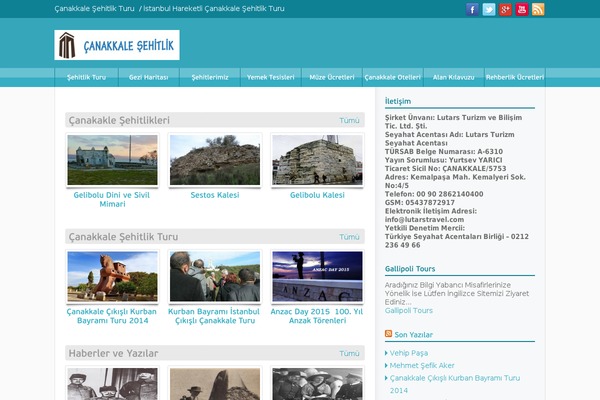Open the Mehmet Şefik Aker recent post
This screenshot has width=600, height=400.
422,366
